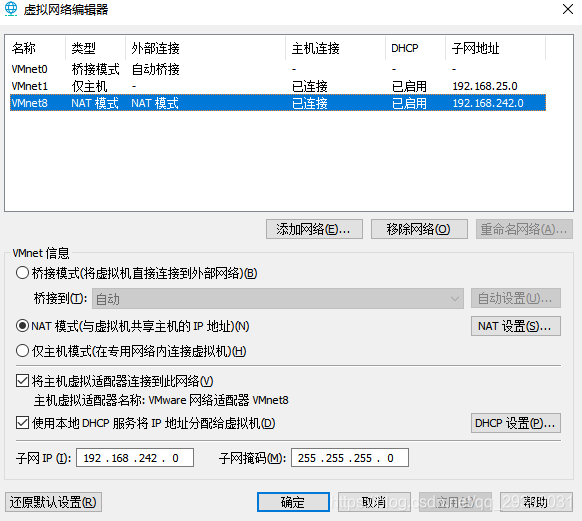Viewport: 582px width, 521px height.
Task: Confirm with the 确定 button
Action: pos(293,502)
